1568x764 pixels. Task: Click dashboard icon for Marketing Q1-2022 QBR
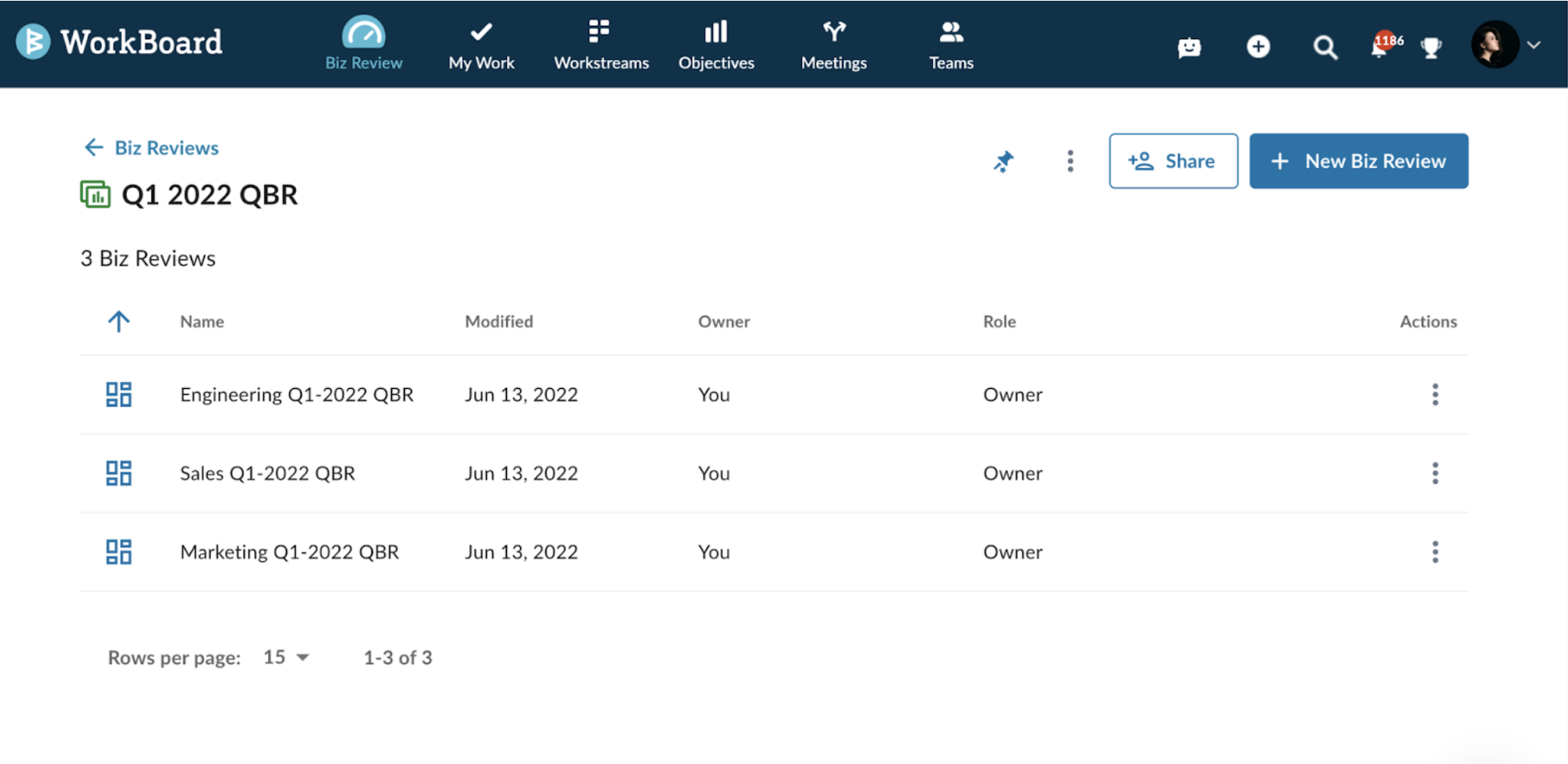[x=119, y=552]
